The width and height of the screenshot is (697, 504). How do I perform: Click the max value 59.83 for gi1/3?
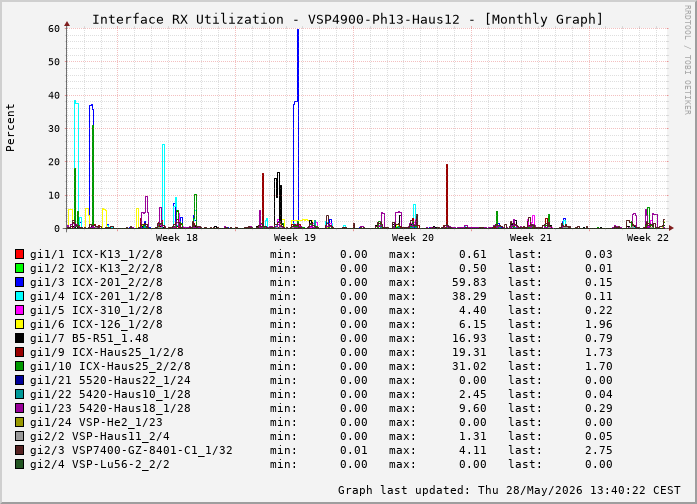[x=469, y=282]
